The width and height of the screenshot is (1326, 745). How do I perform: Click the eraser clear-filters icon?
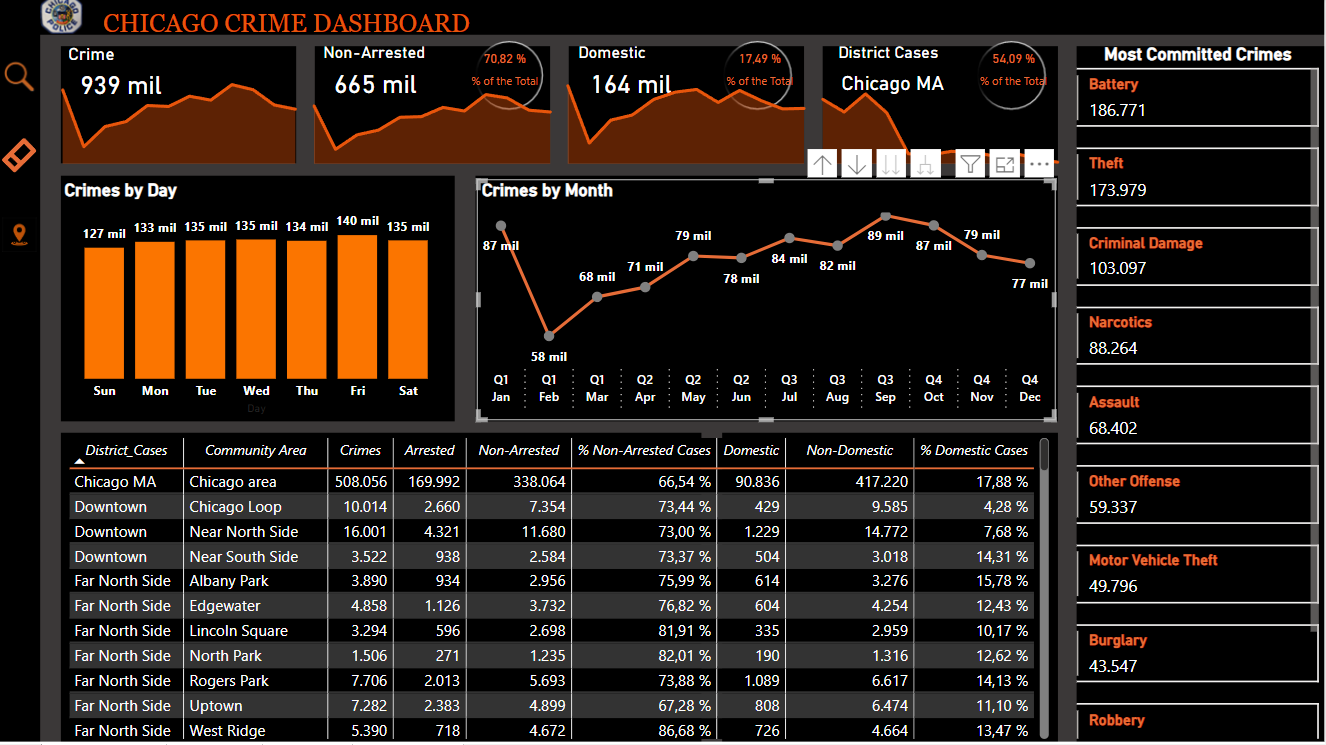click(x=19, y=156)
